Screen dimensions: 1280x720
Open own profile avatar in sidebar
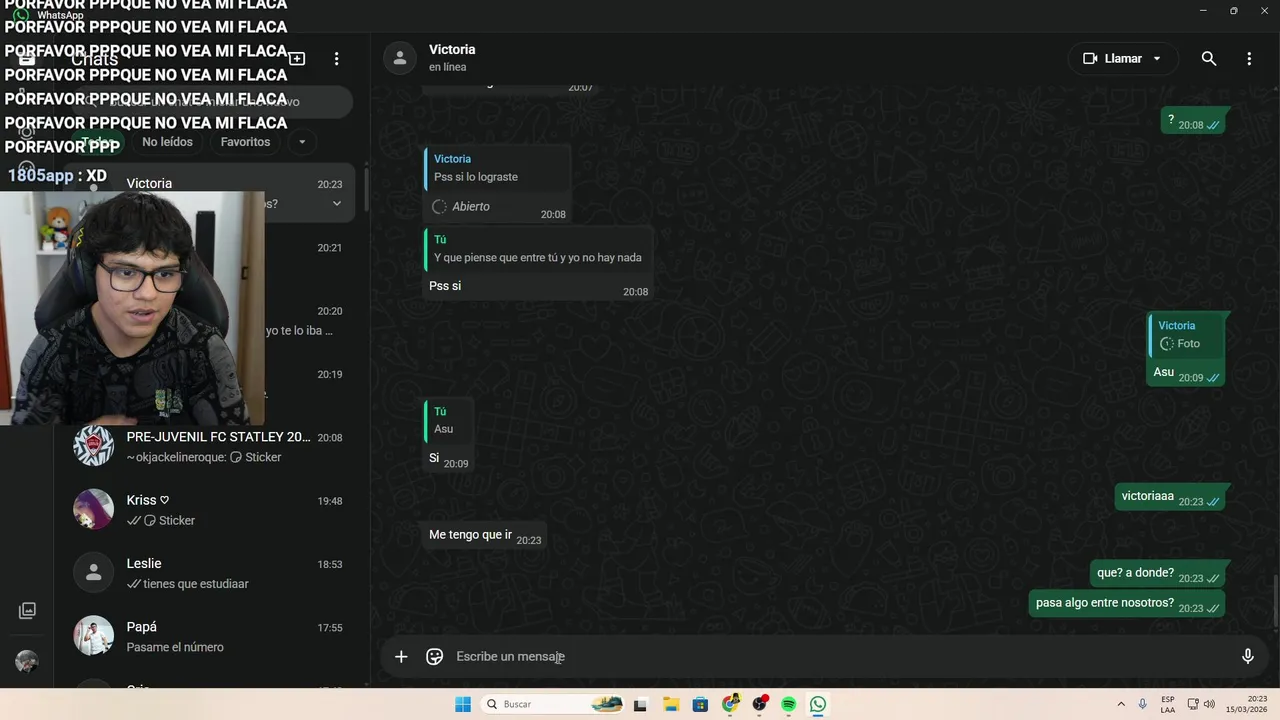[x=27, y=661]
